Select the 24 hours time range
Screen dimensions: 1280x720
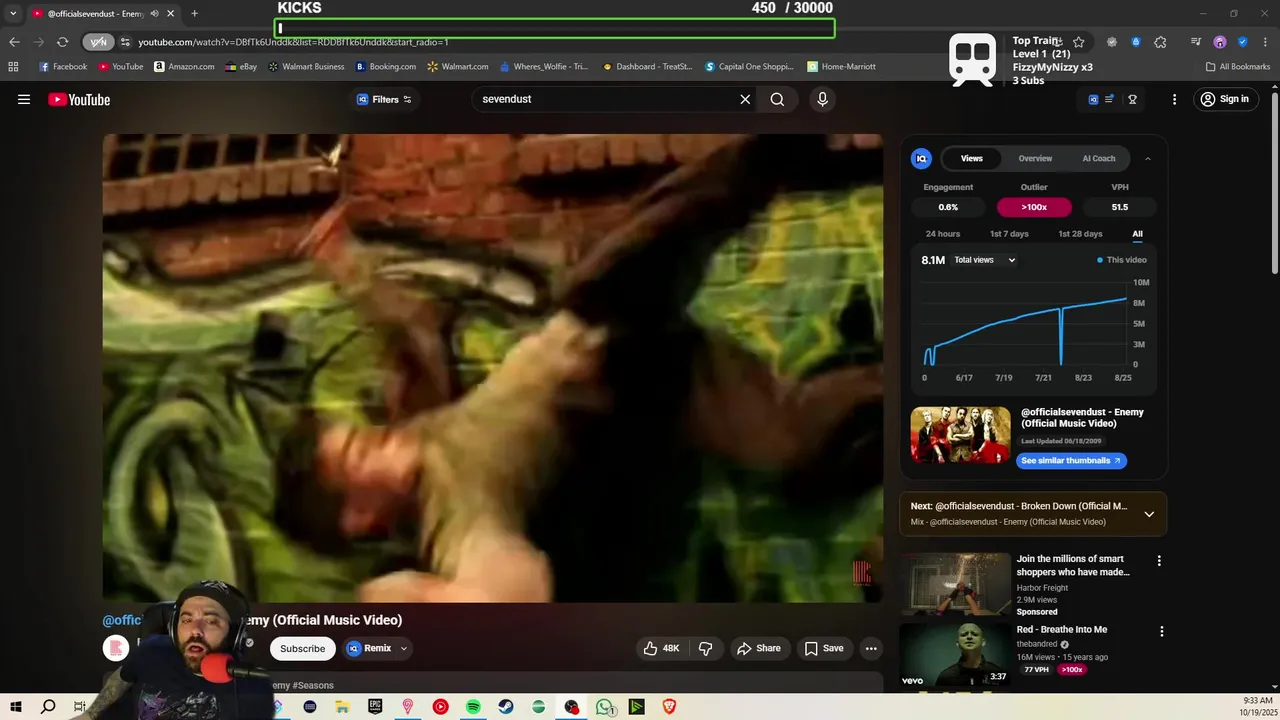point(943,234)
